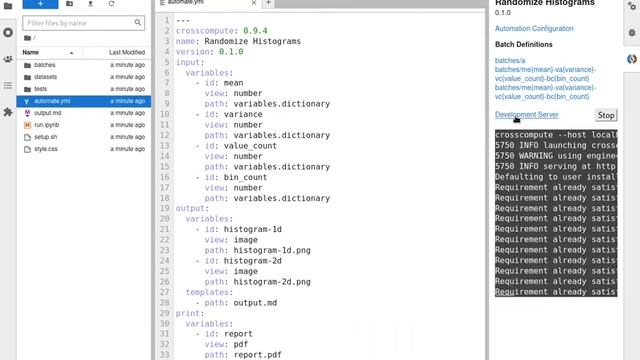Open the Development Server link
This screenshot has width=640, height=360.
[527, 115]
